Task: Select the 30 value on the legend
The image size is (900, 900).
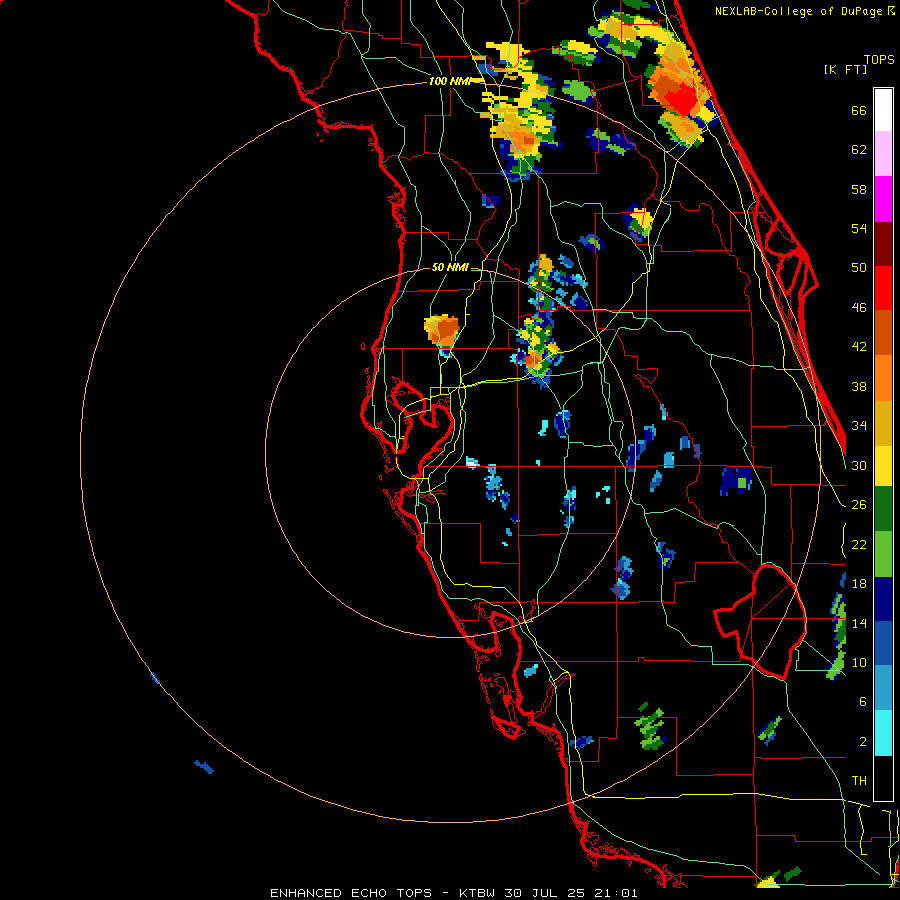Action: [859, 466]
